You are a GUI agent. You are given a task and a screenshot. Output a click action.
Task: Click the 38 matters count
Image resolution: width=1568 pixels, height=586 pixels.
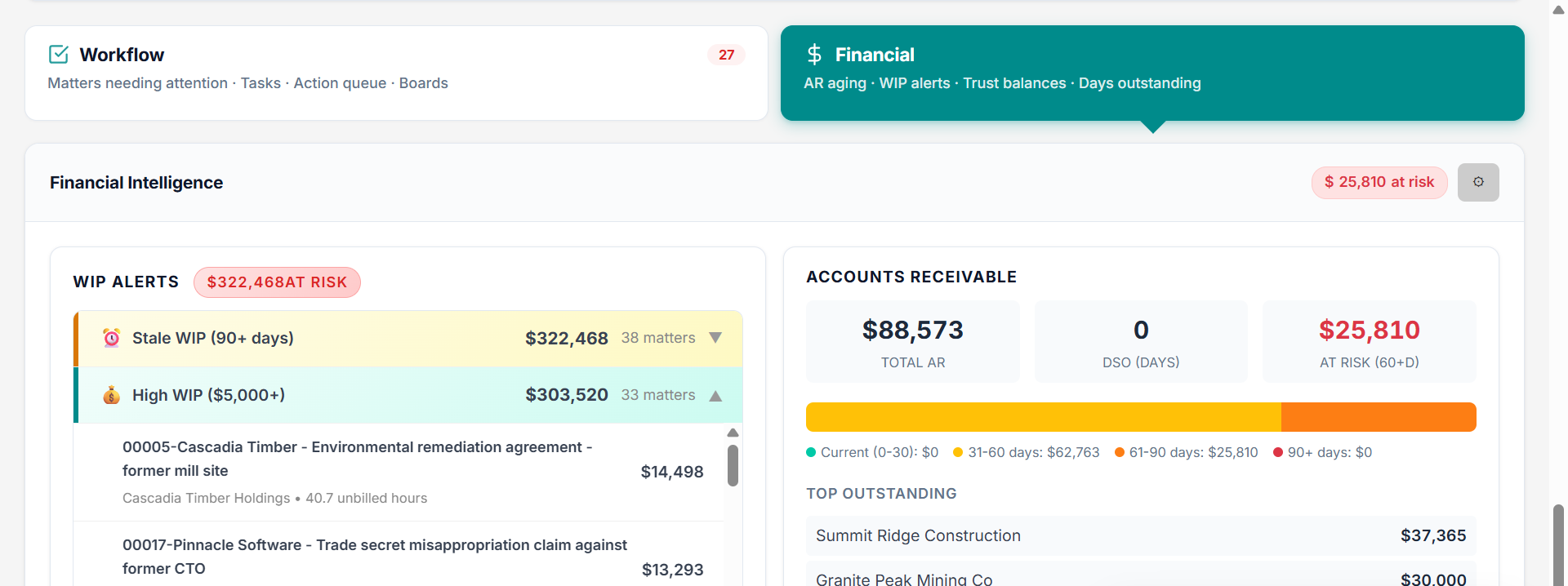coord(658,338)
